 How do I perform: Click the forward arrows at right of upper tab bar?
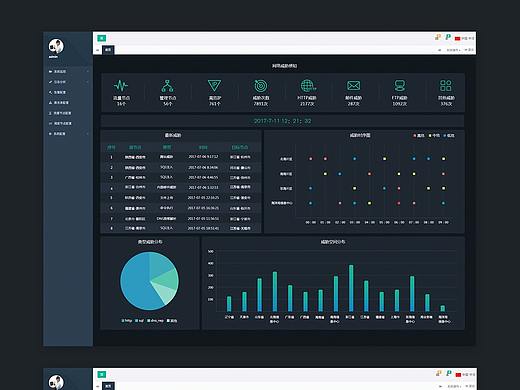440,50
